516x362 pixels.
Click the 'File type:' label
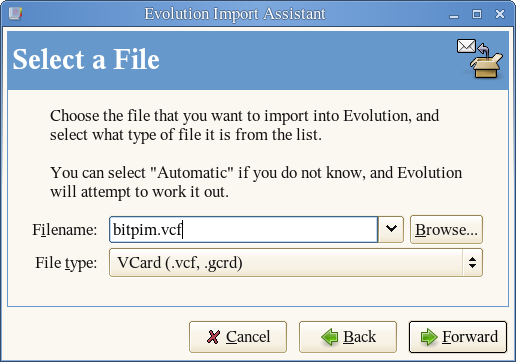click(x=66, y=263)
